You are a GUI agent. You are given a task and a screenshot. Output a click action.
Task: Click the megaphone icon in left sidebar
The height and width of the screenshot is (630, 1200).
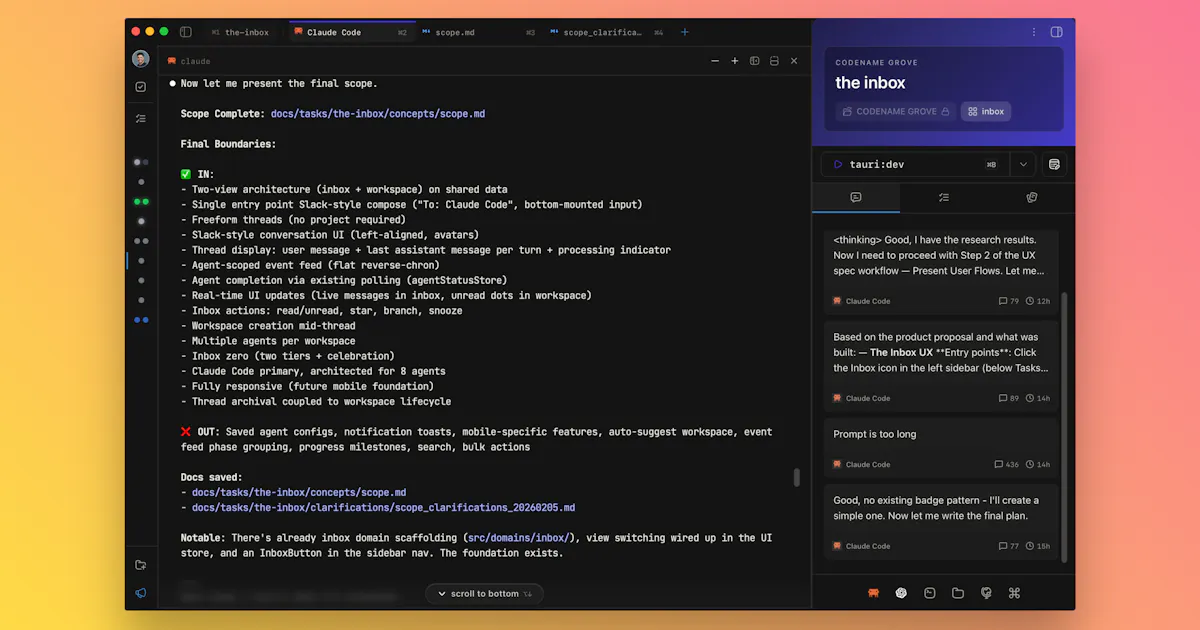point(141,593)
